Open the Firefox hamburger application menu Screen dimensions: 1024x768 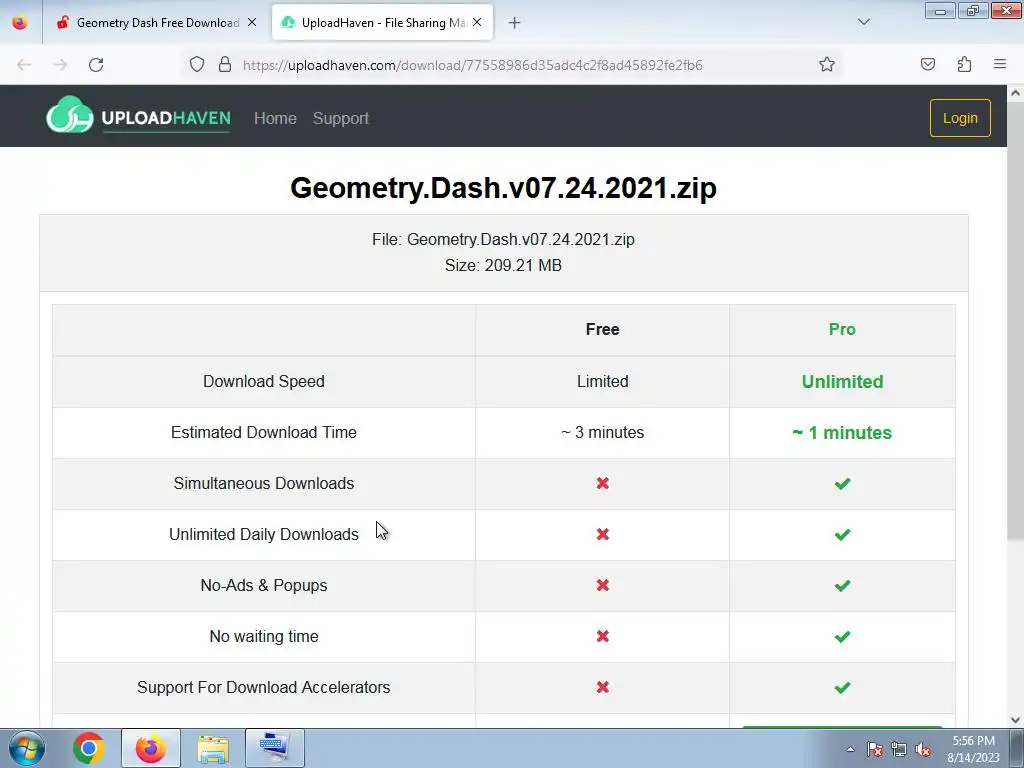pyautogui.click(x=1000, y=64)
